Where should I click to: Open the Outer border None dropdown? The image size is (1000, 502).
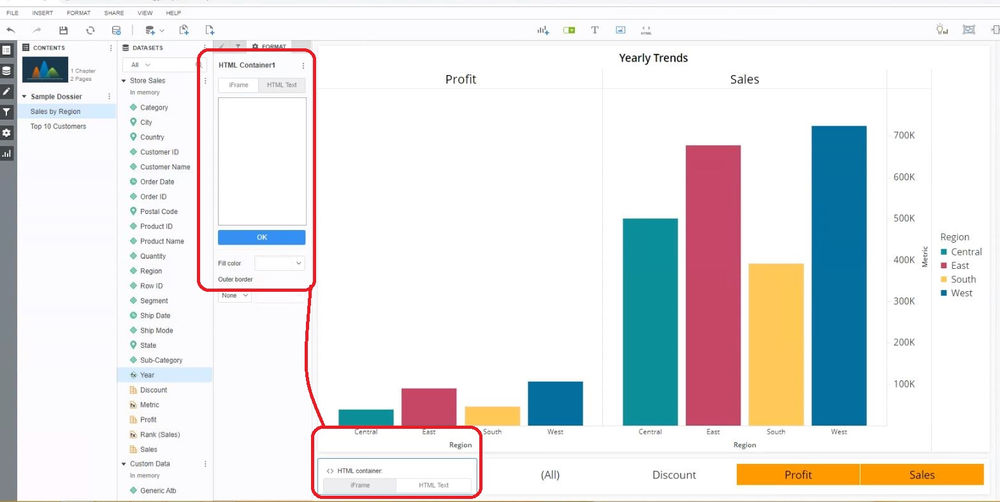point(235,295)
